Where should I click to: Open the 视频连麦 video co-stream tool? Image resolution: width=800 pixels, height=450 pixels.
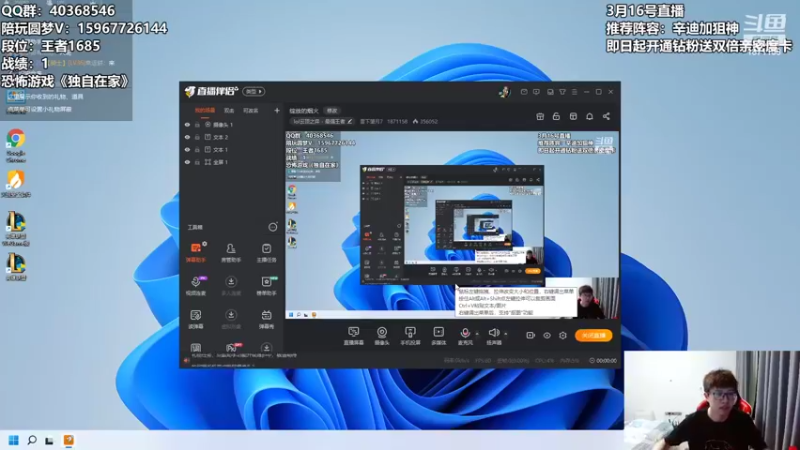coord(195,286)
